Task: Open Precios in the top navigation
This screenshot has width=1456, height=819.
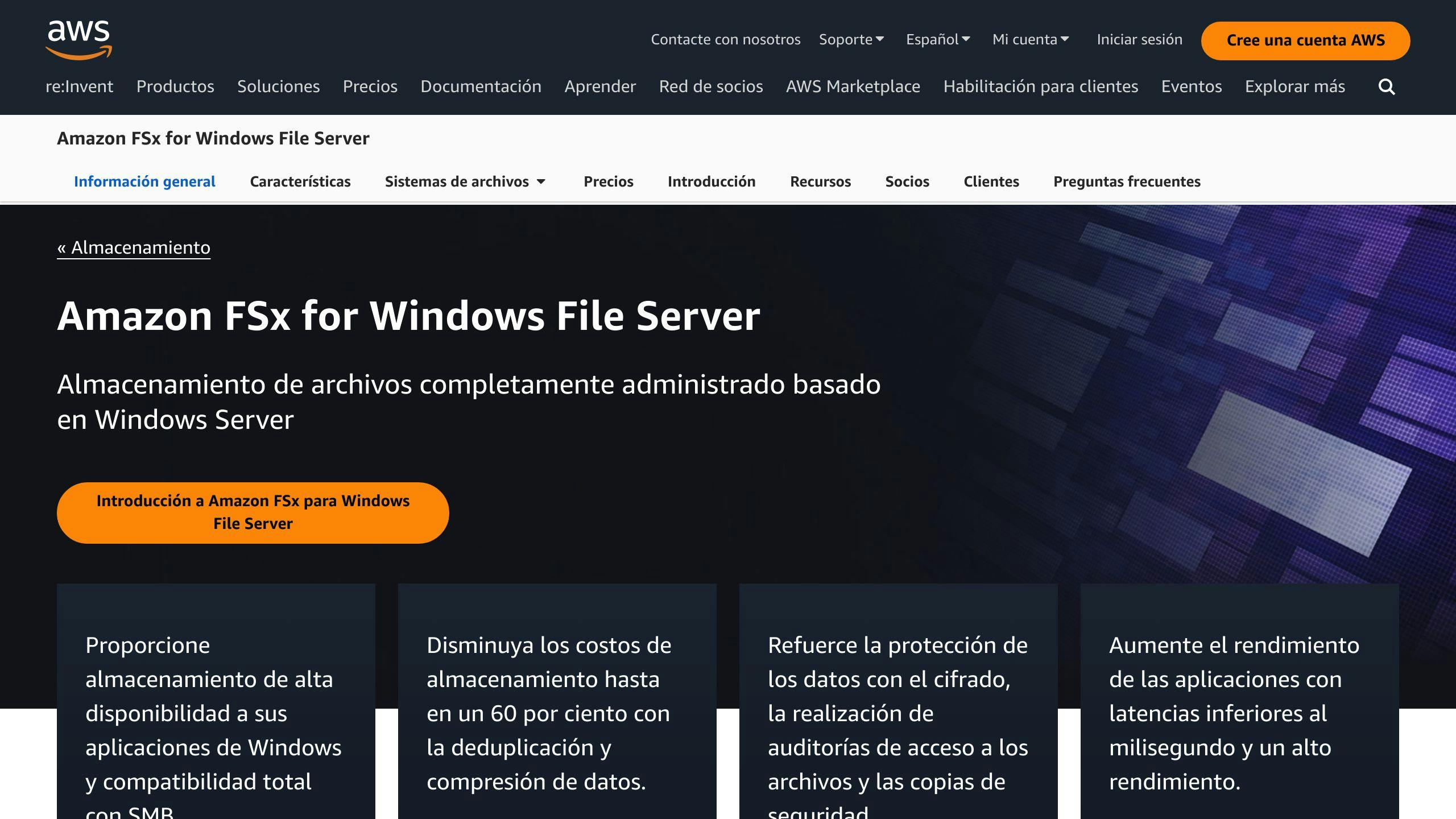Action: tap(370, 86)
